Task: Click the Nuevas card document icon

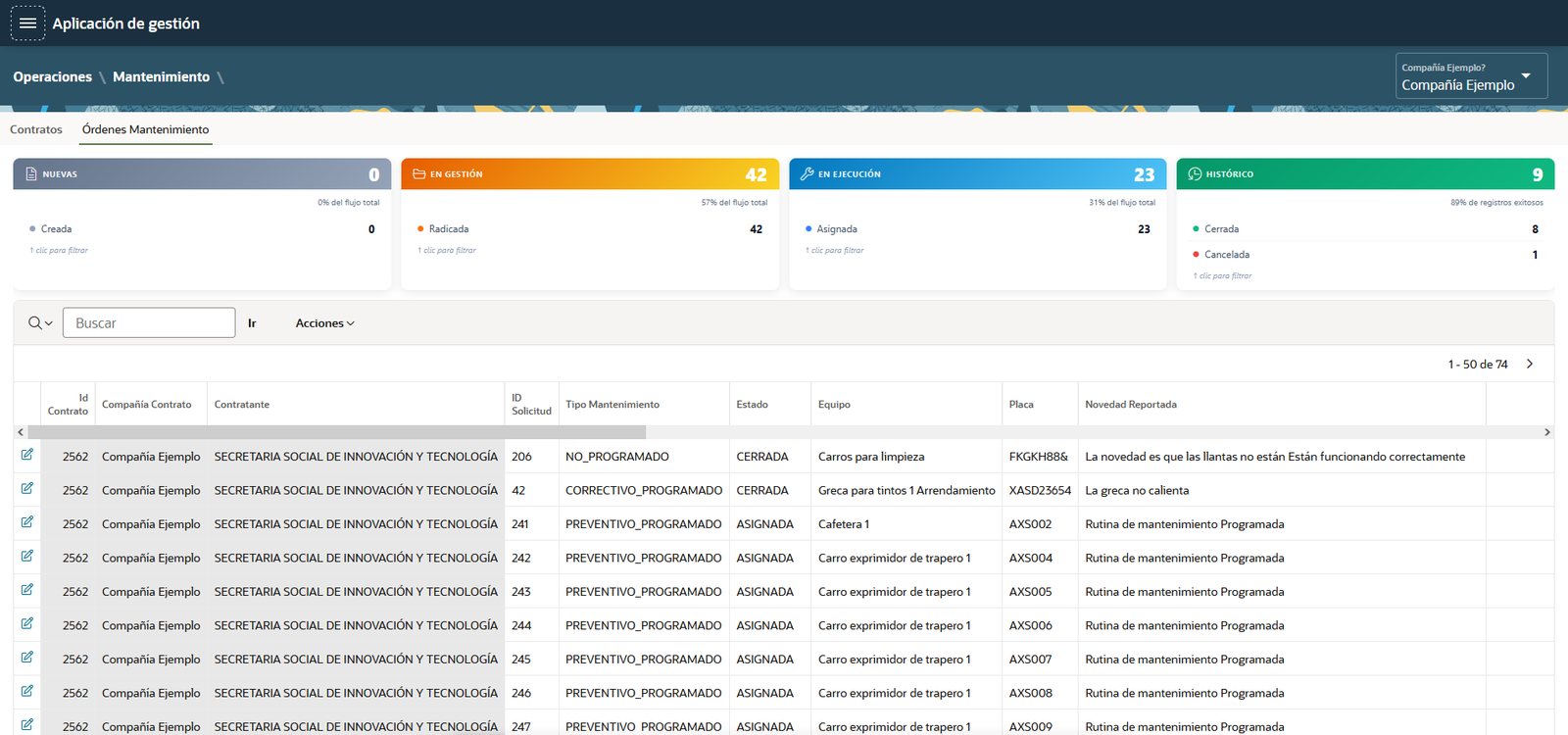Action: pyautogui.click(x=31, y=173)
